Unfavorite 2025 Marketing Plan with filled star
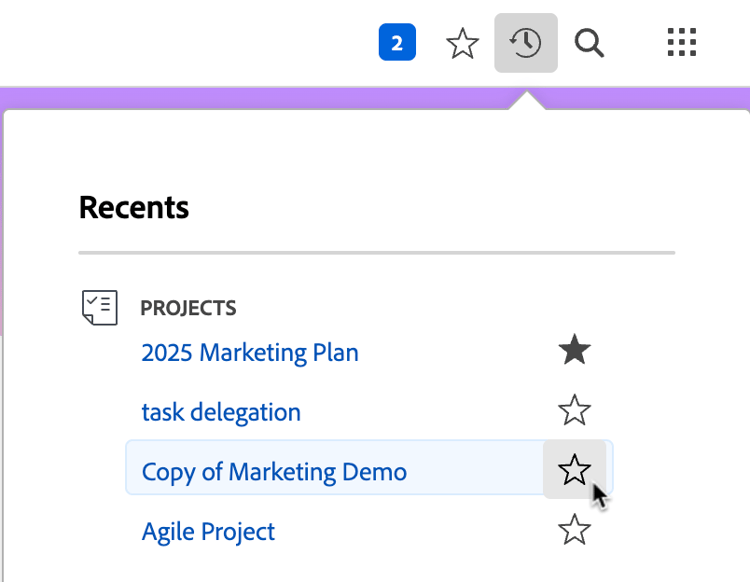750x582 pixels. click(574, 351)
